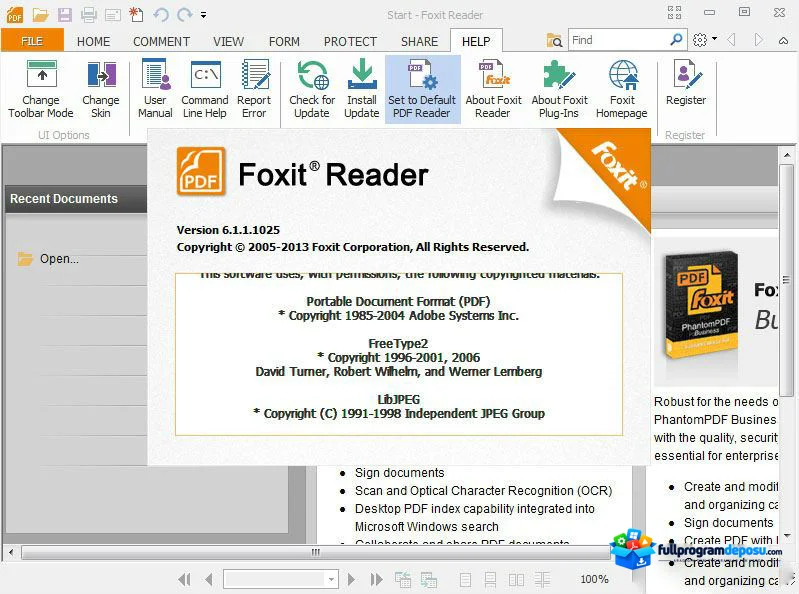Switch to the SHARE tab
This screenshot has height=594, width=799.
point(419,41)
